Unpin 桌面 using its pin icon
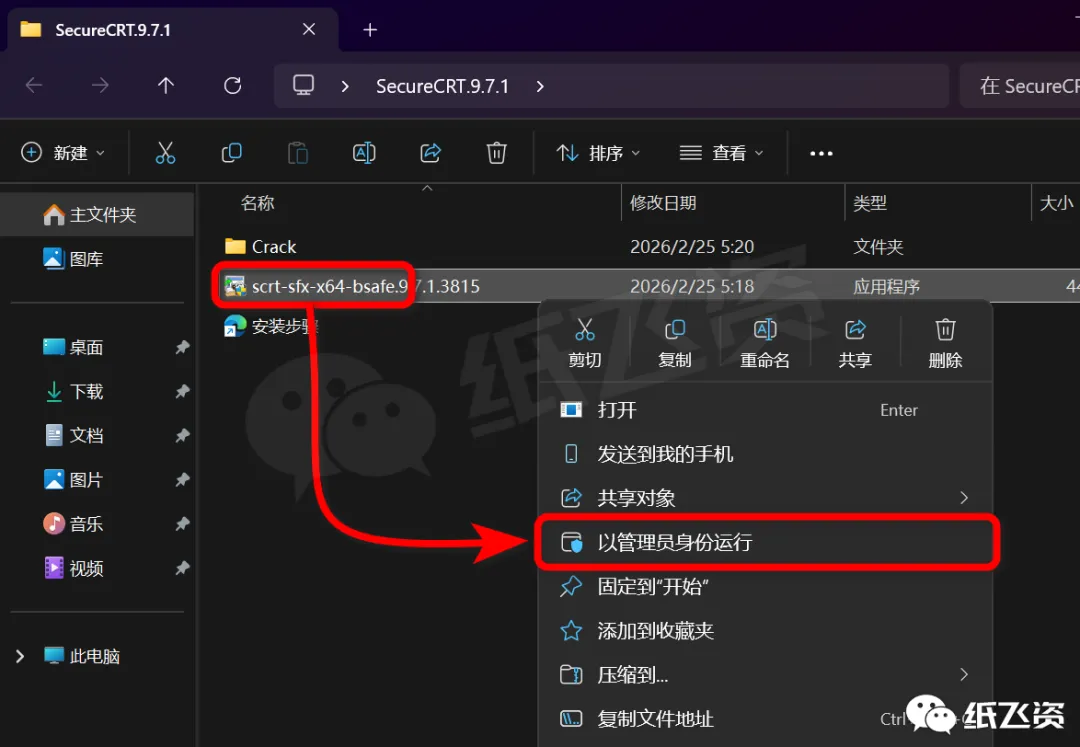Image resolution: width=1080 pixels, height=747 pixels. [182, 347]
